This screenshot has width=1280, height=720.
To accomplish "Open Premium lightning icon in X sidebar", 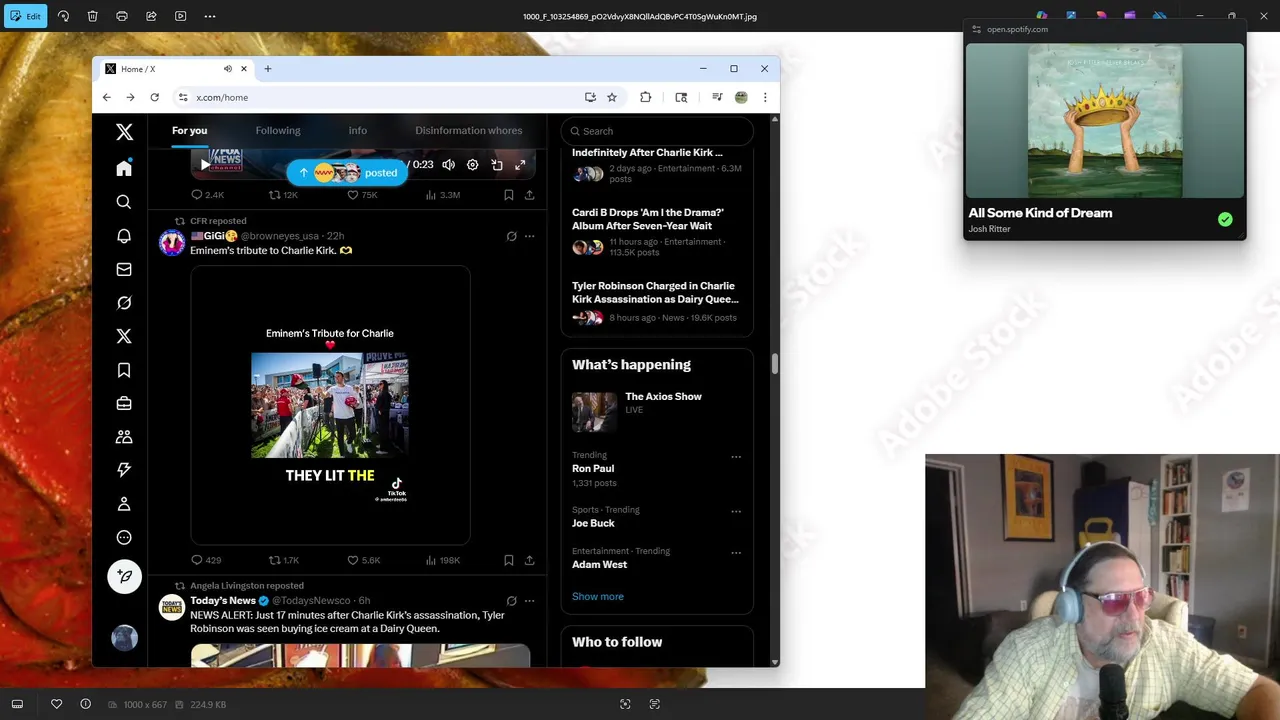I will coord(124,470).
